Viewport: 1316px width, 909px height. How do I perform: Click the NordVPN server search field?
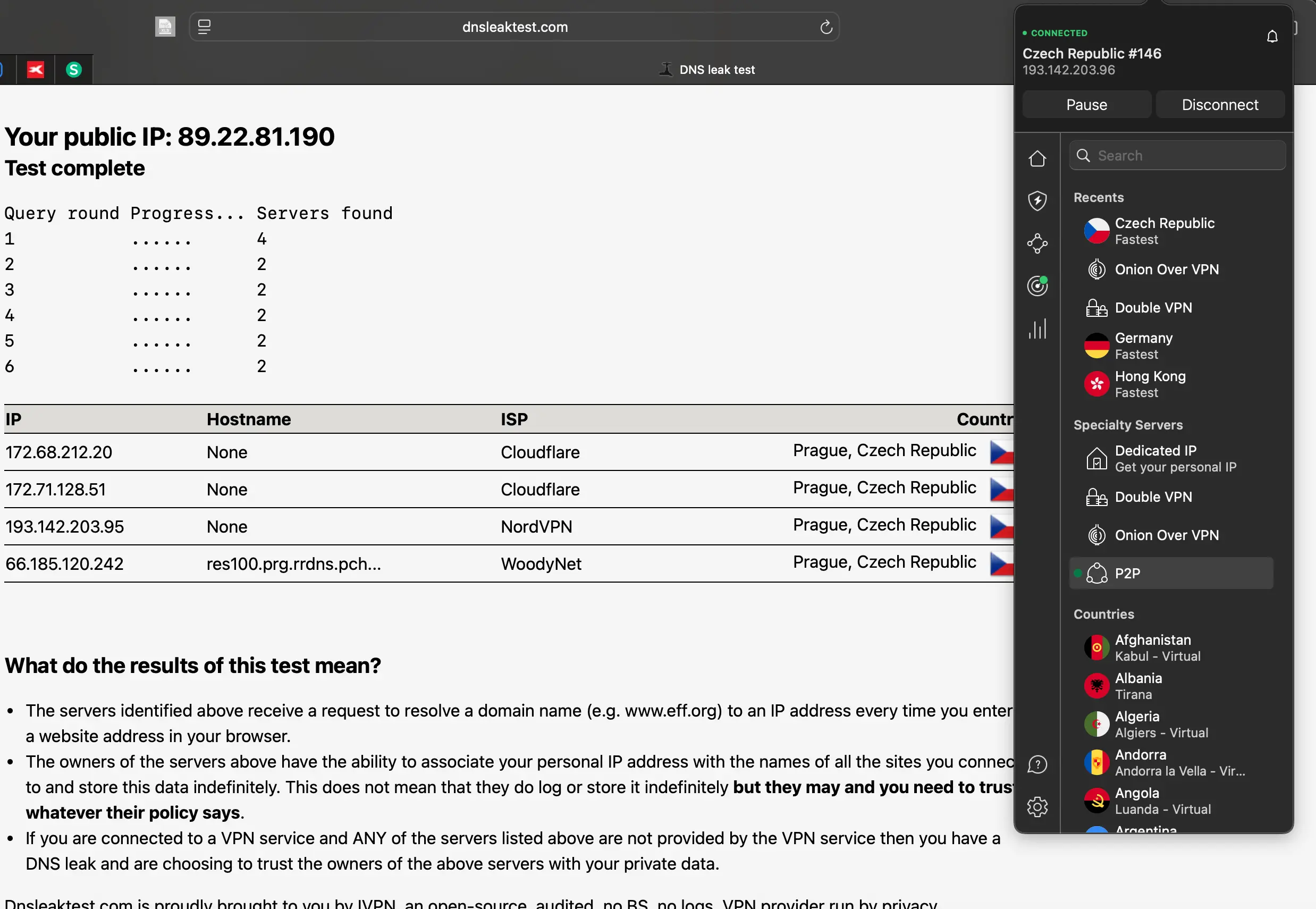point(1176,155)
